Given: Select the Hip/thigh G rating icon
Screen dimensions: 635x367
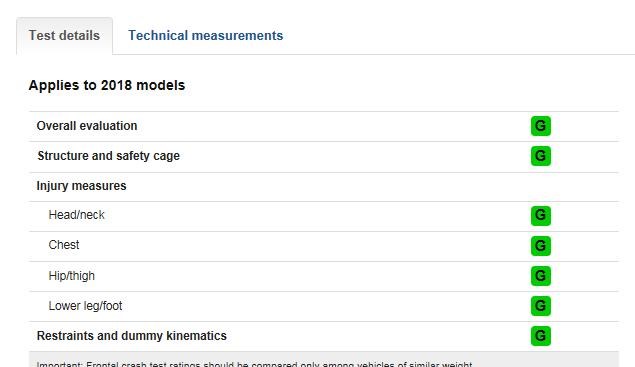Looking at the screenshot, I should click(541, 276).
